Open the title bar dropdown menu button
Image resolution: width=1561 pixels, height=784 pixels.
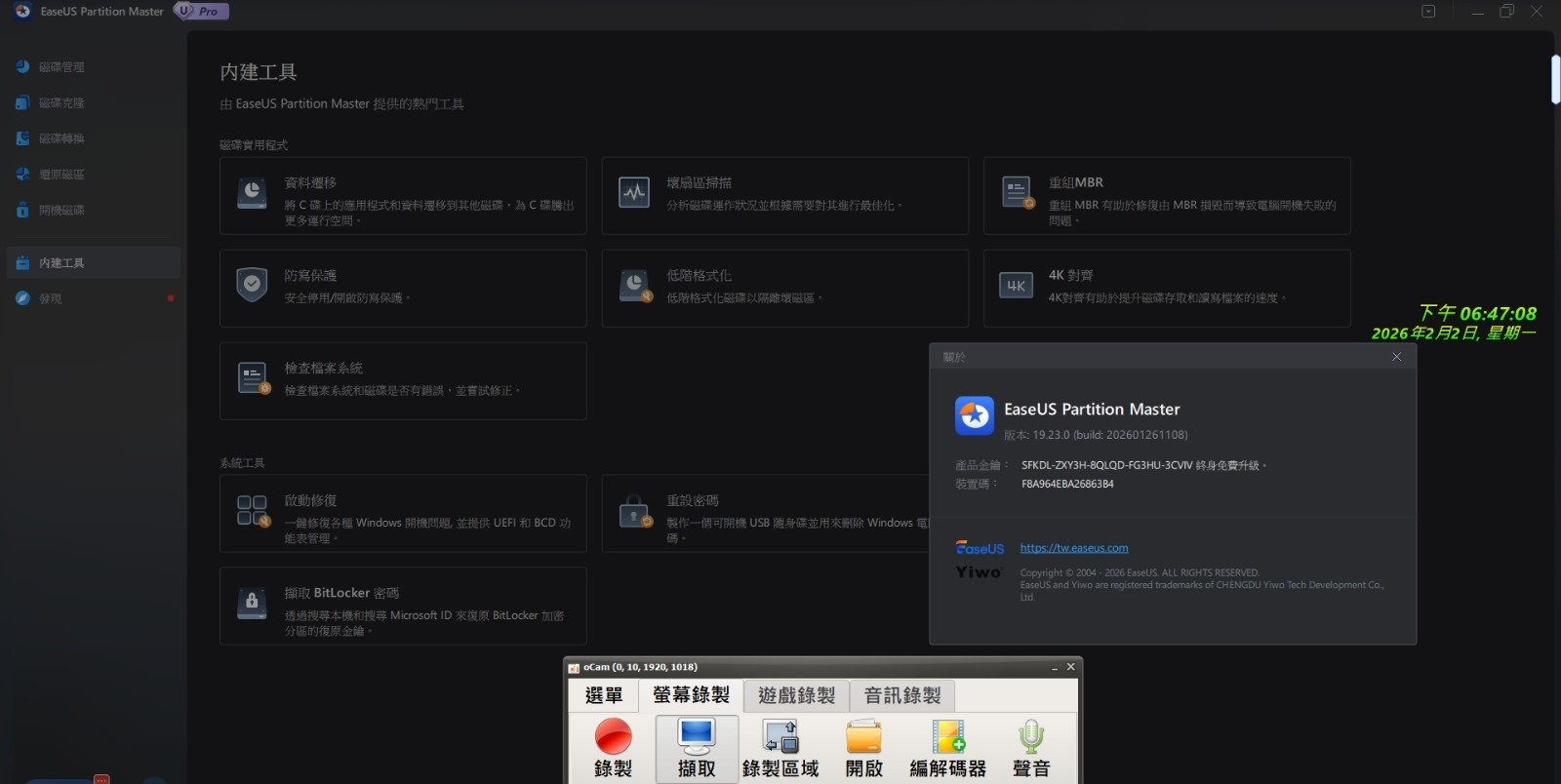1428,12
